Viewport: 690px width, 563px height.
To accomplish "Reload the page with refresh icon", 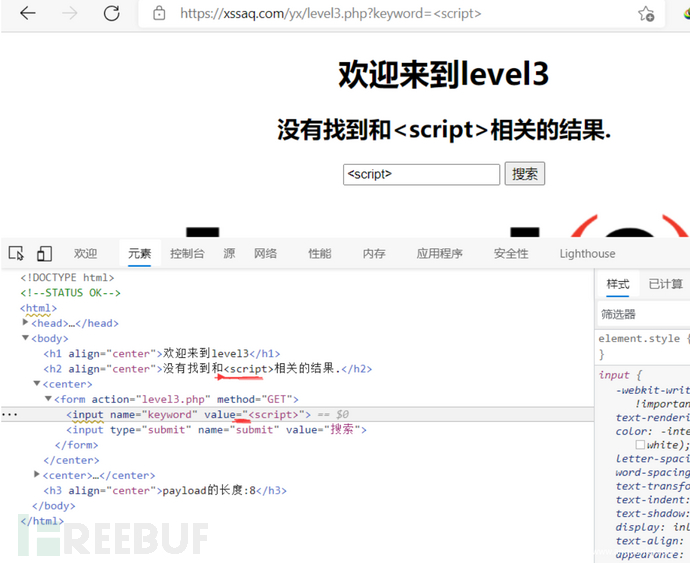I will (x=112, y=14).
